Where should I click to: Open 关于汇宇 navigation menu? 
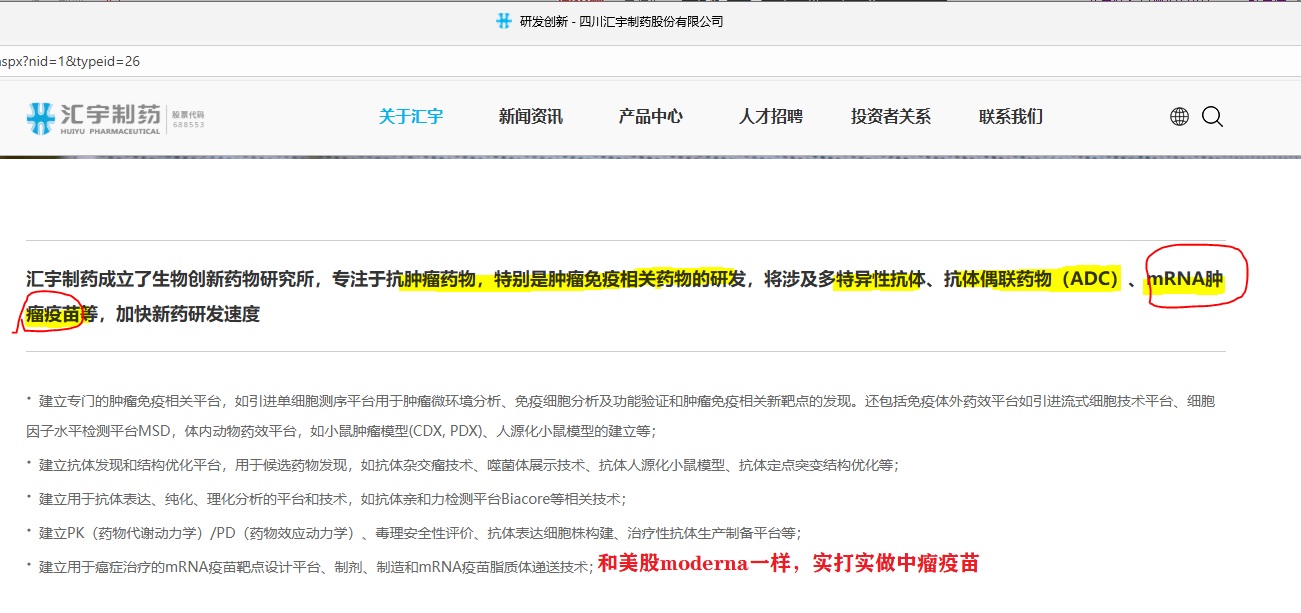411,117
